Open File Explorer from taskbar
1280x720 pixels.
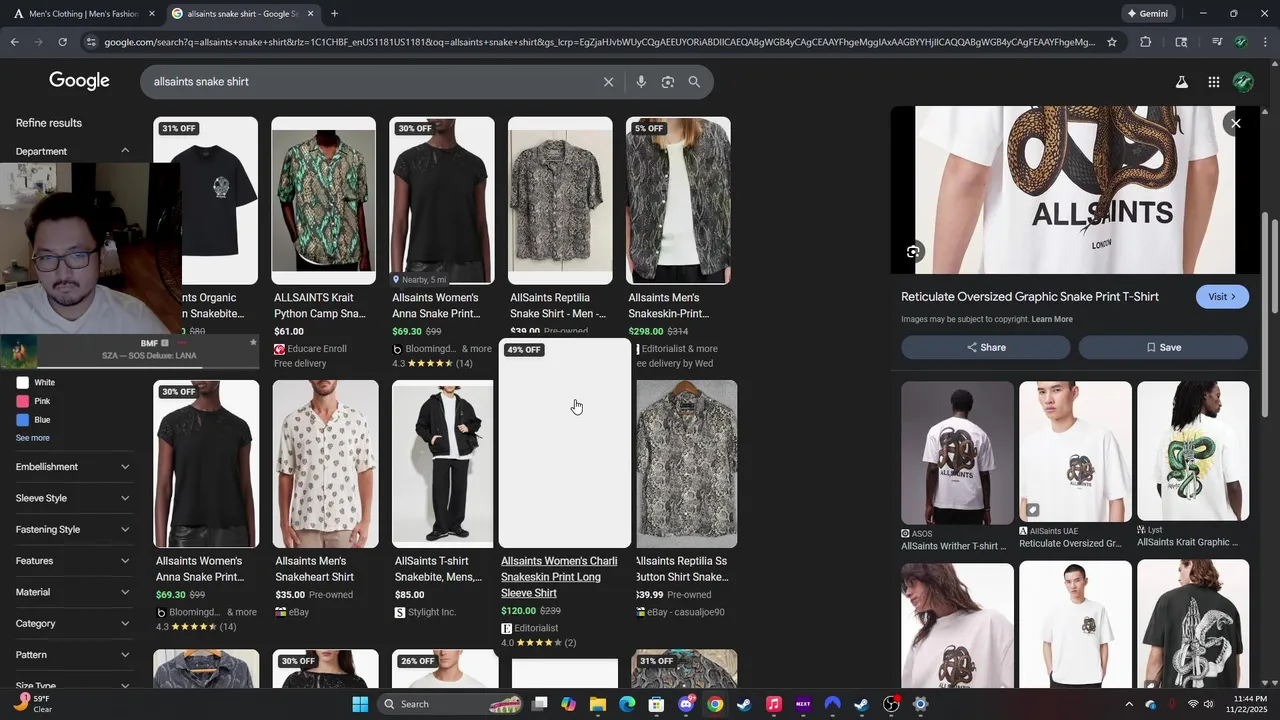[x=597, y=704]
